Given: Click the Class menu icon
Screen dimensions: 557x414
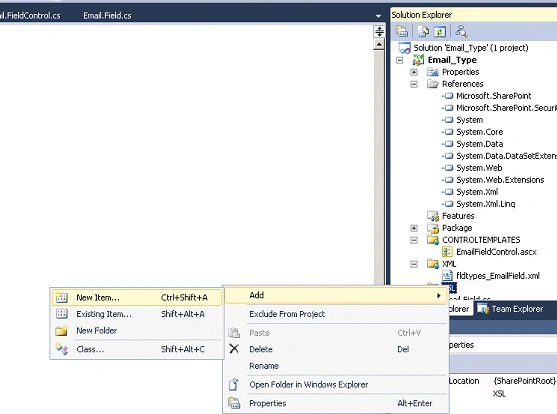Looking at the screenshot, I should (x=61, y=349).
